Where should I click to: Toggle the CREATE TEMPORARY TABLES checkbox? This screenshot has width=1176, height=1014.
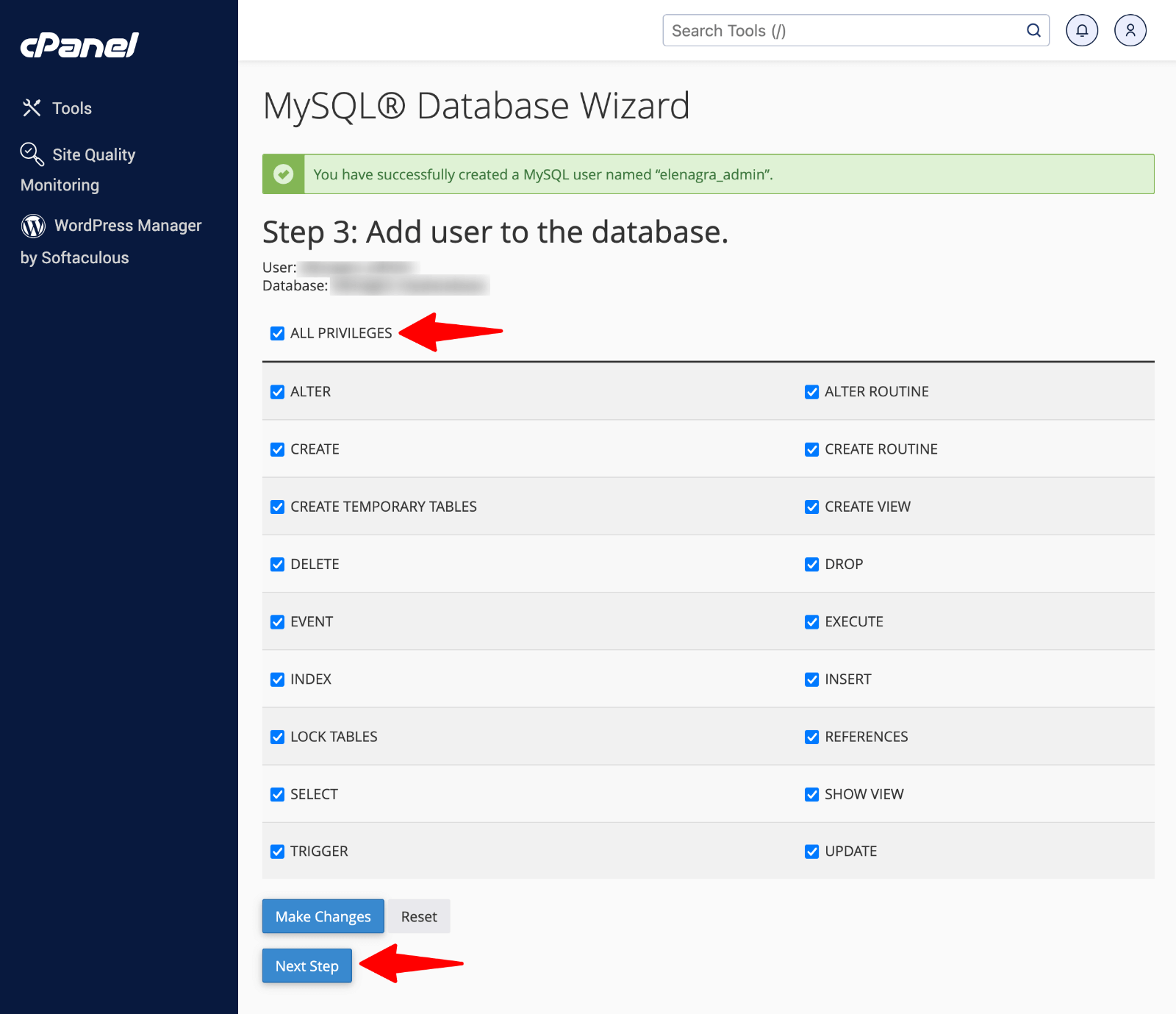pos(277,507)
